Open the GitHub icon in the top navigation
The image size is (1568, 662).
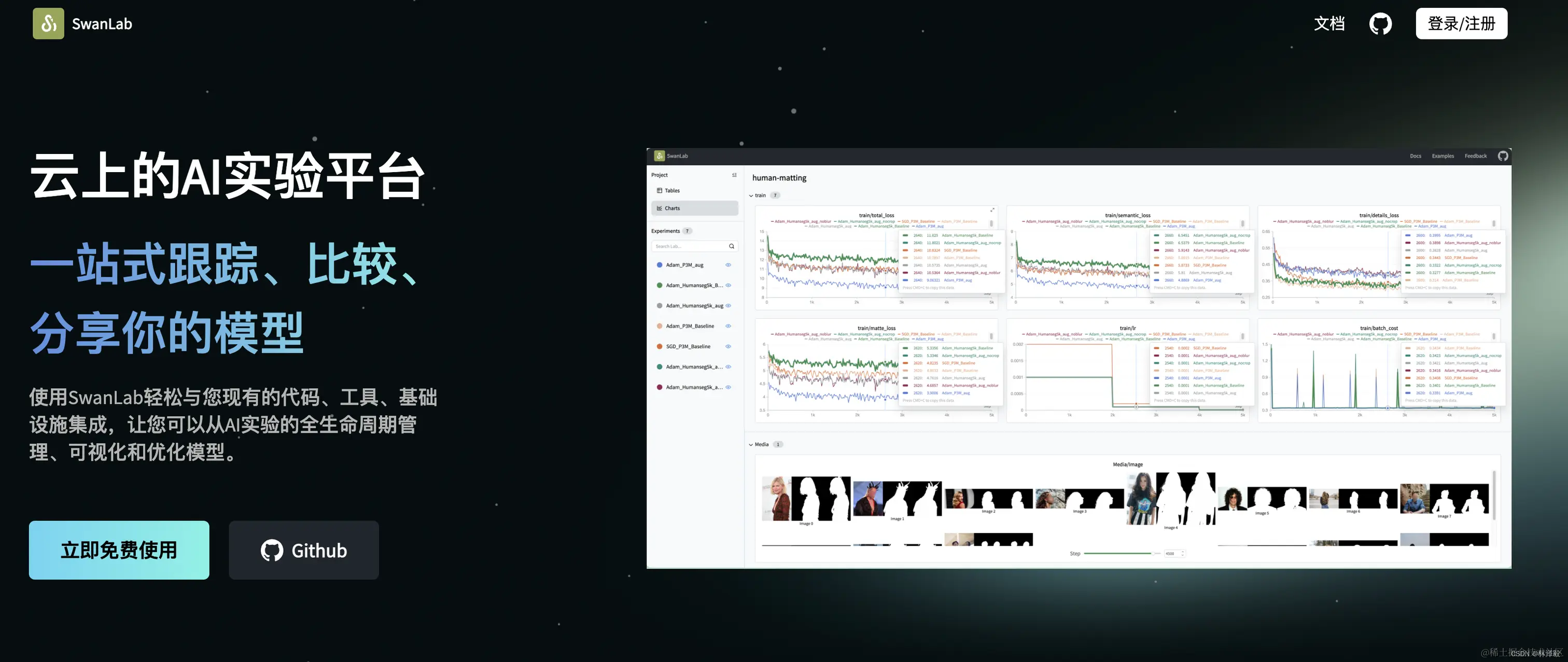(x=1380, y=24)
